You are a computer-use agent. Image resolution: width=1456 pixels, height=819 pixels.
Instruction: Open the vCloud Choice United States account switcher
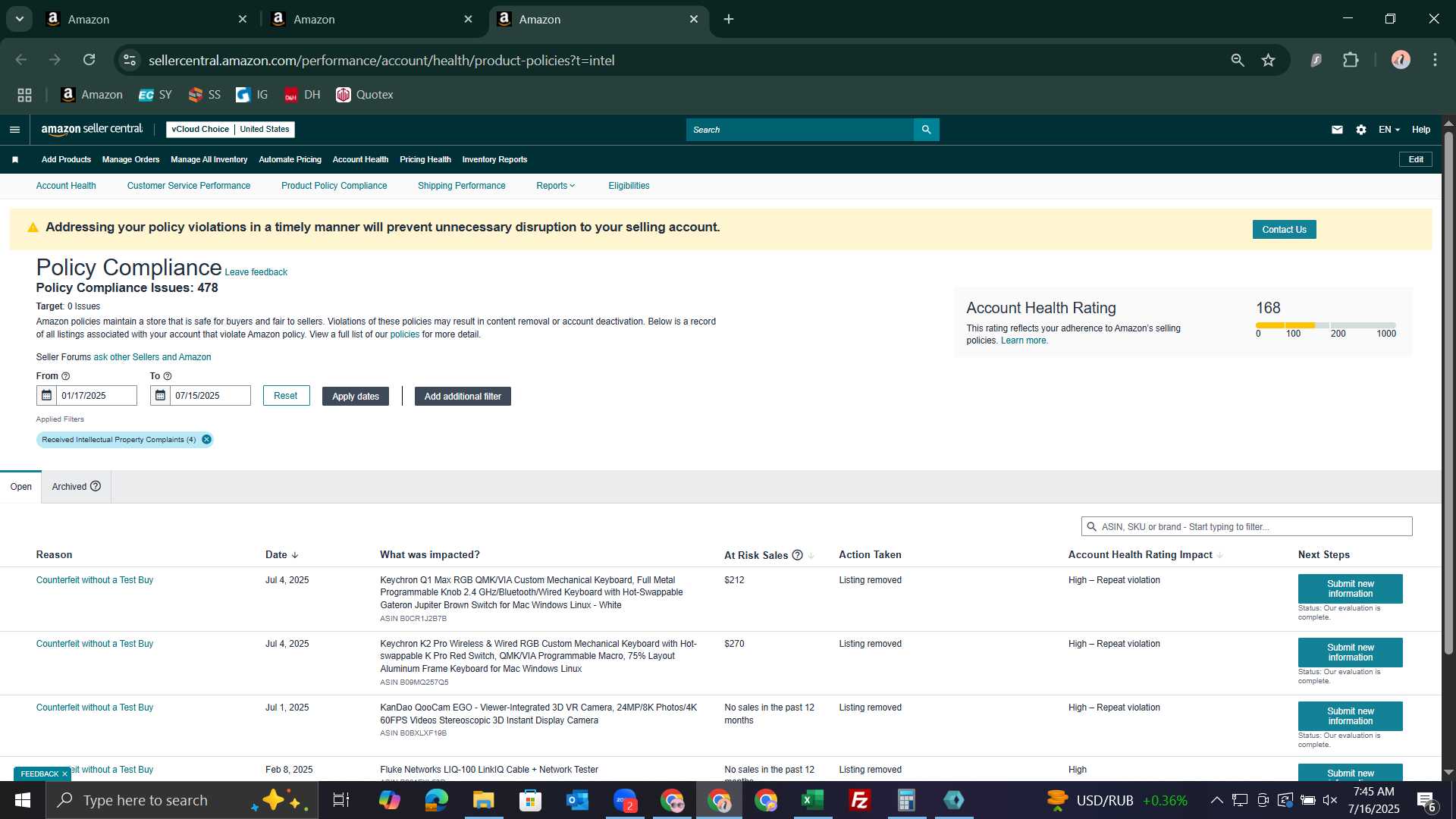pyautogui.click(x=231, y=130)
